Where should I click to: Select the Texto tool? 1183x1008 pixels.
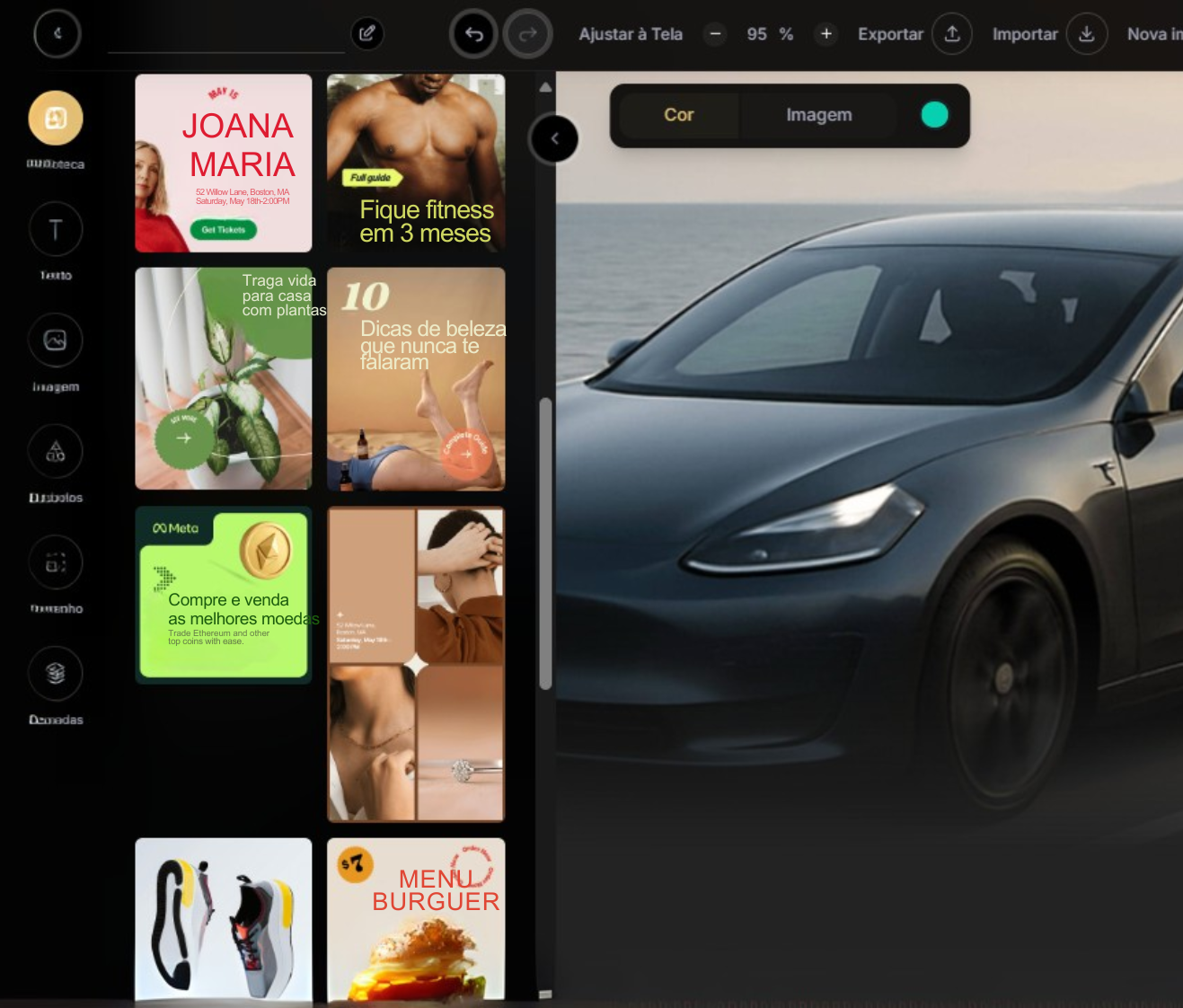tap(56, 229)
